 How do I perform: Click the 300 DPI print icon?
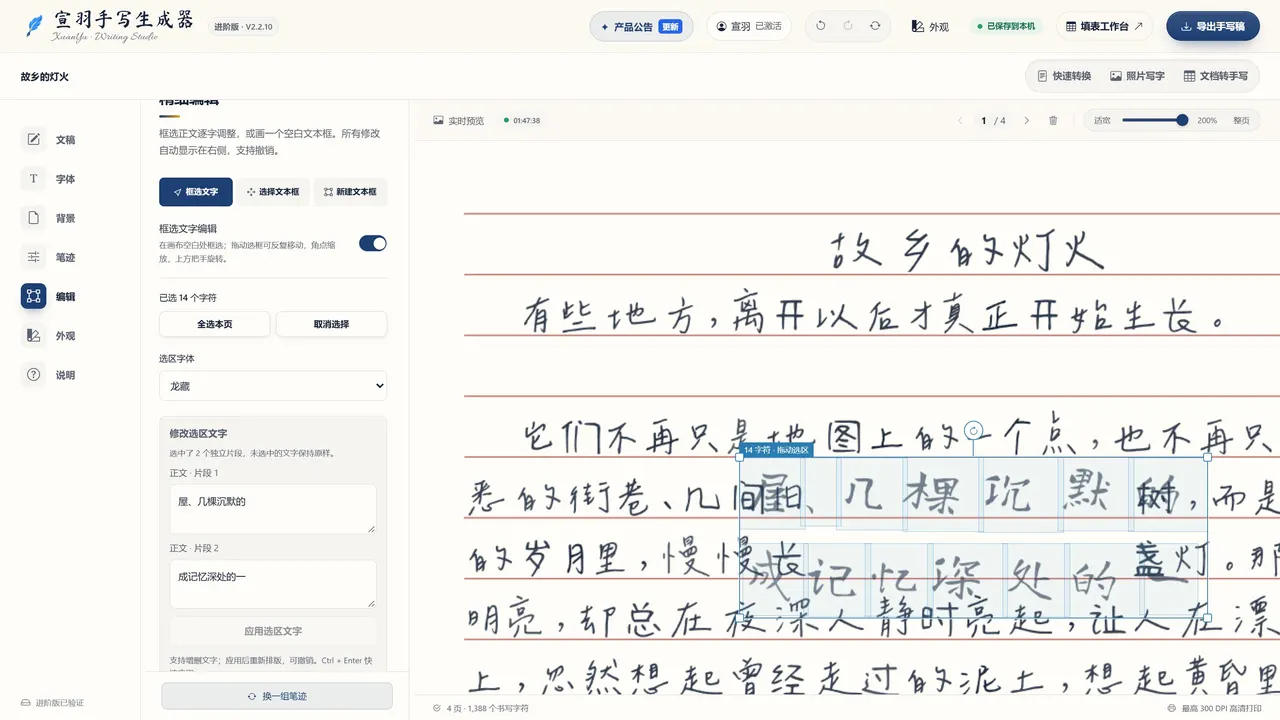tap(1172, 708)
